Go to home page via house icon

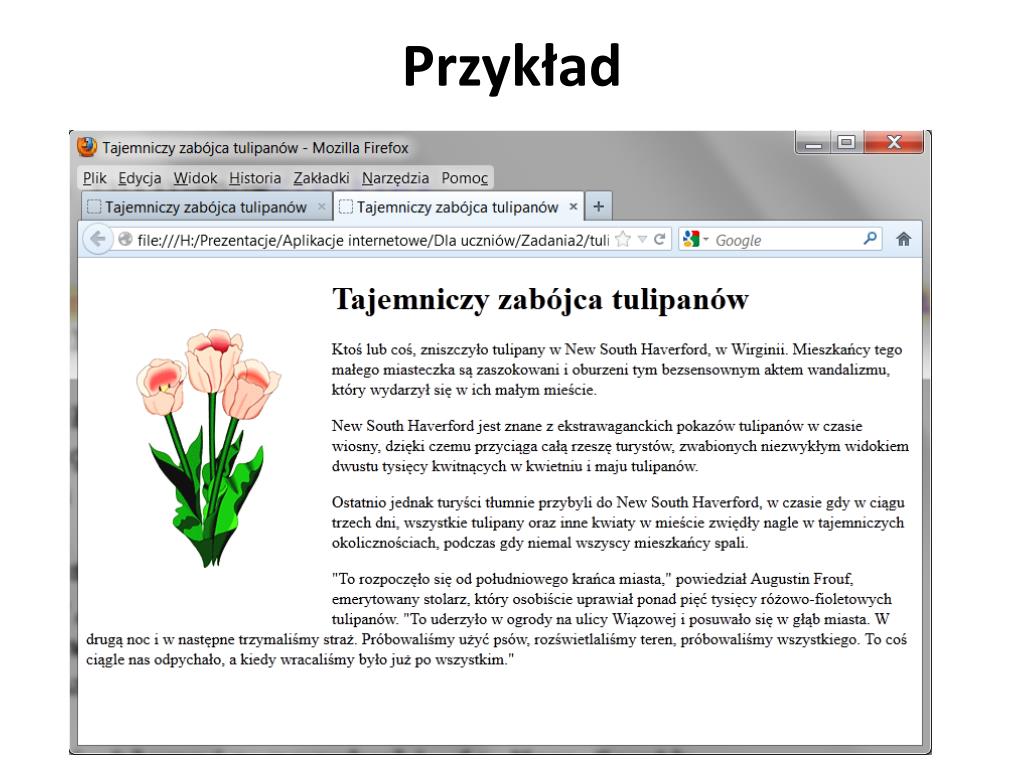(903, 239)
